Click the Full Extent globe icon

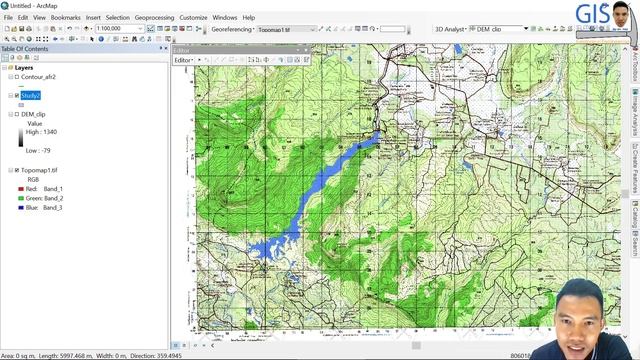29,39
